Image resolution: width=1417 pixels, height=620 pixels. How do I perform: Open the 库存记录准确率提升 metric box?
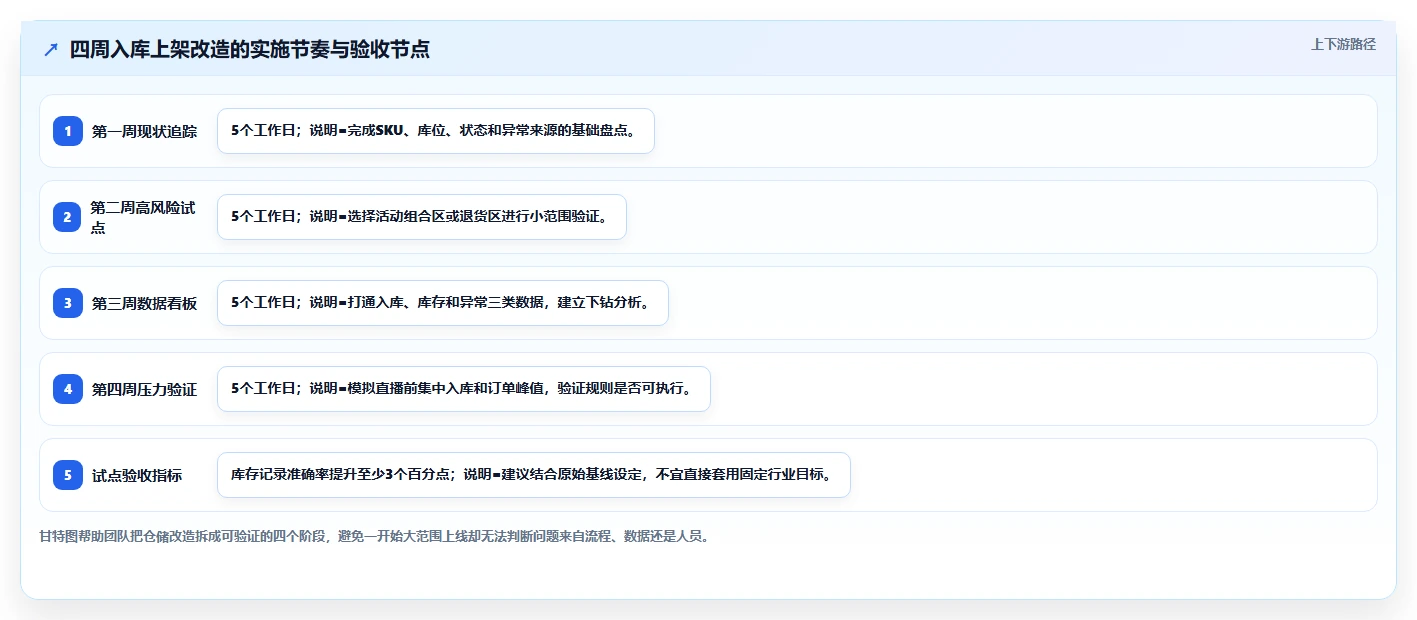(x=534, y=475)
